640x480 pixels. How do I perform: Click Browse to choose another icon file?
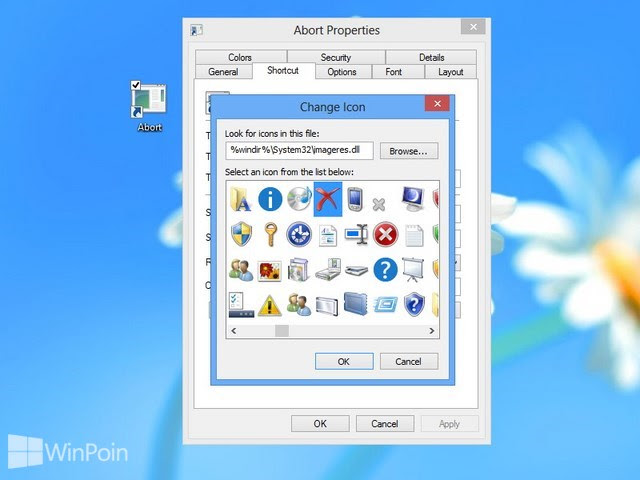(409, 151)
